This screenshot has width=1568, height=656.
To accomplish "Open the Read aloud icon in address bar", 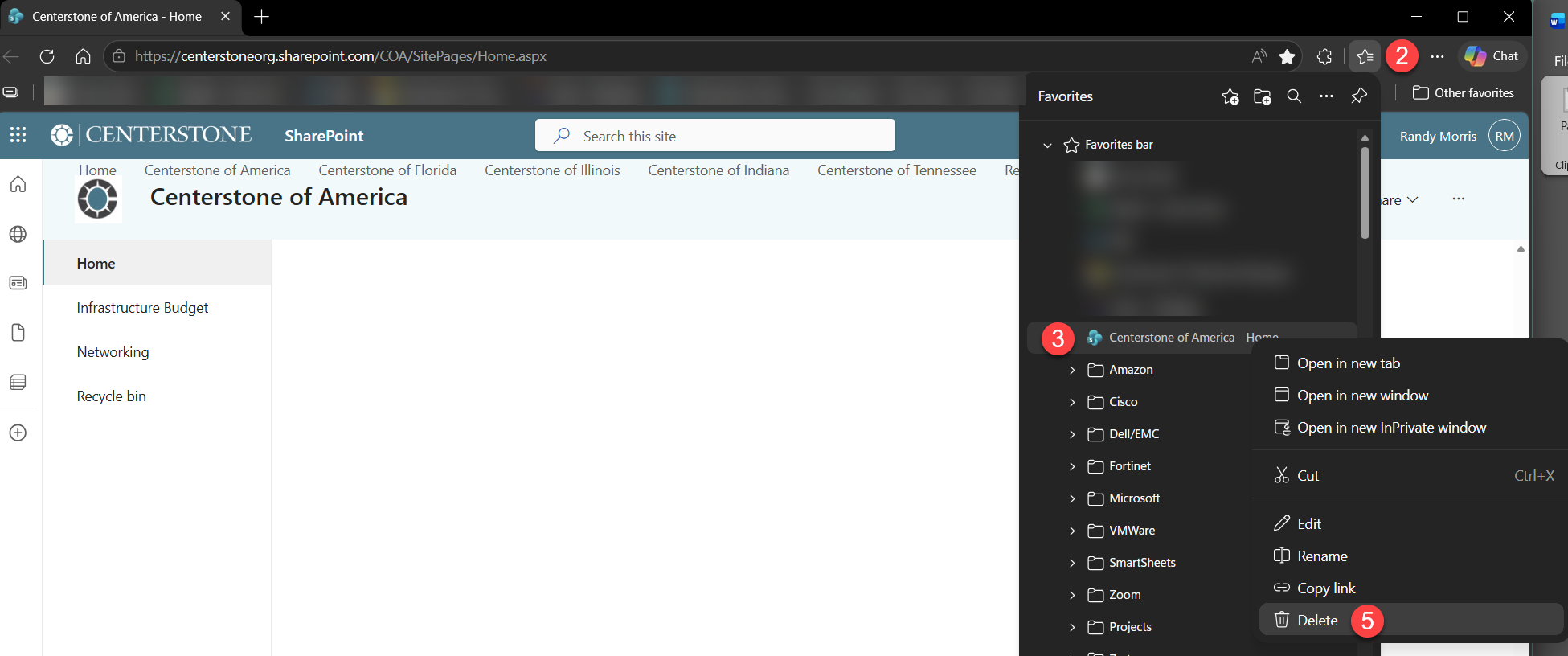I will click(x=1259, y=56).
